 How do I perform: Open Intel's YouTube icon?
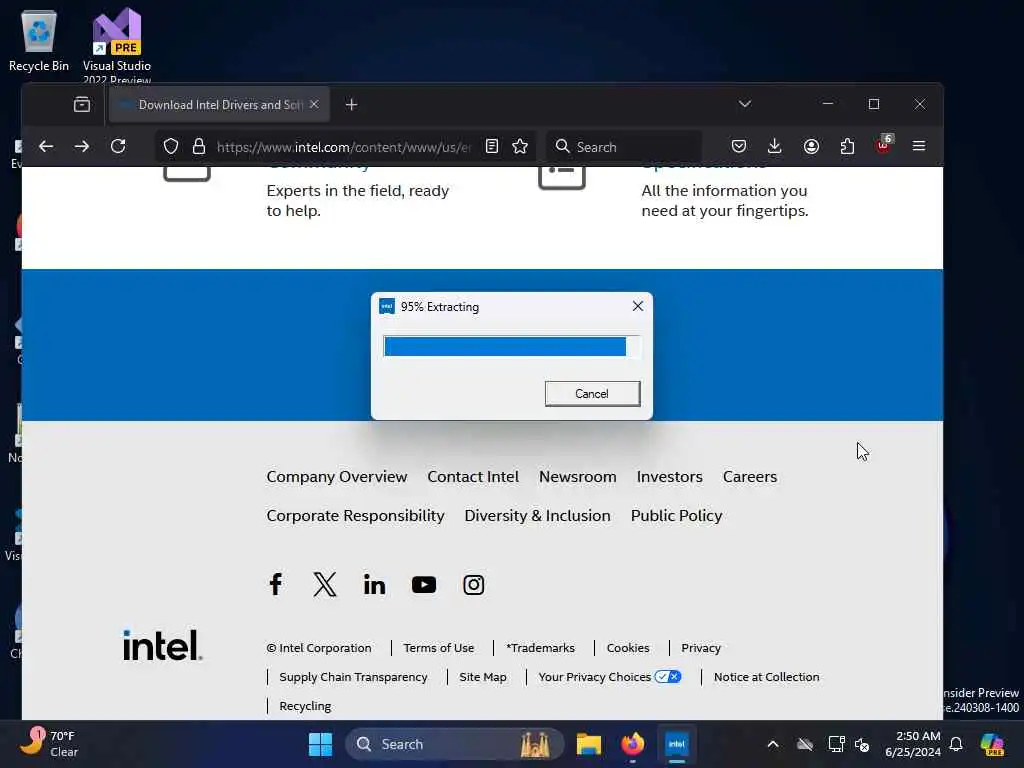[424, 584]
